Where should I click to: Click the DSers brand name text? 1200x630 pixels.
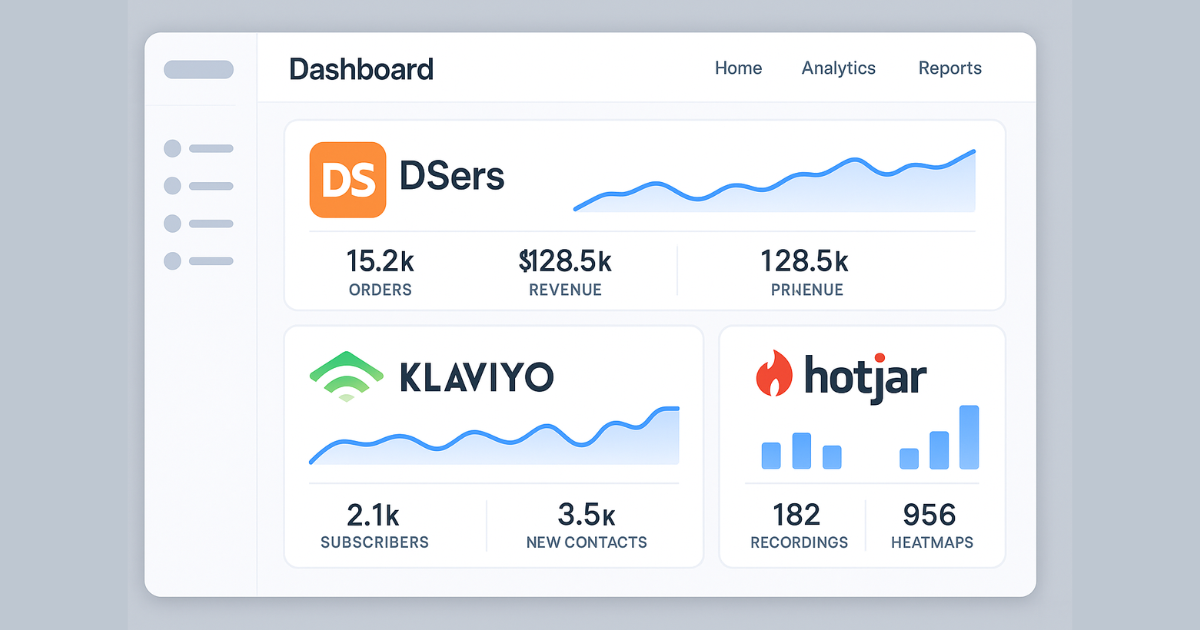pyautogui.click(x=452, y=177)
